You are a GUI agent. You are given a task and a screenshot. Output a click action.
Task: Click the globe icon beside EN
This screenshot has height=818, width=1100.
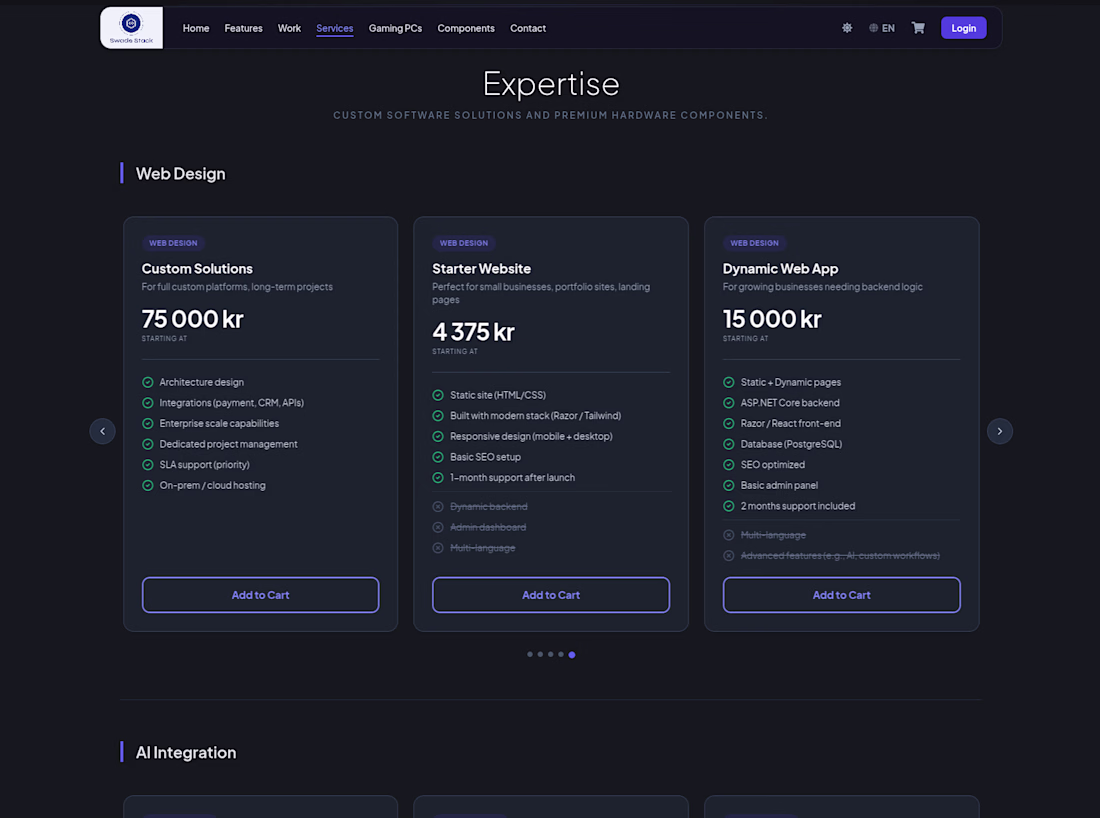tap(873, 28)
